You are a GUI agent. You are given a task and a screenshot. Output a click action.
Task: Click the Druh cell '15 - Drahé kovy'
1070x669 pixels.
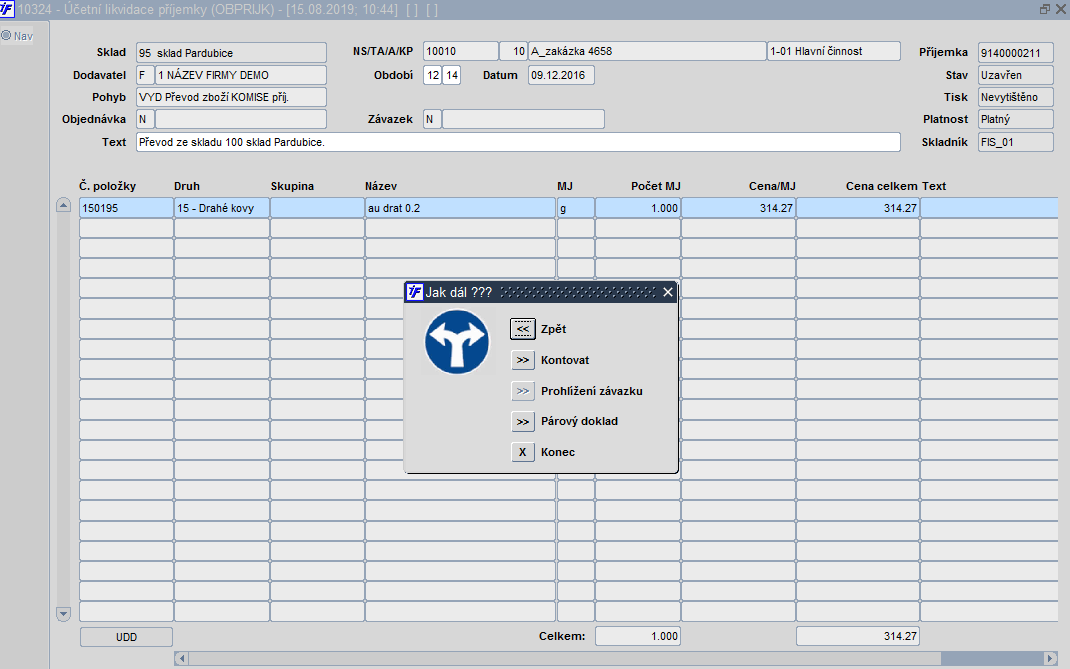222,208
